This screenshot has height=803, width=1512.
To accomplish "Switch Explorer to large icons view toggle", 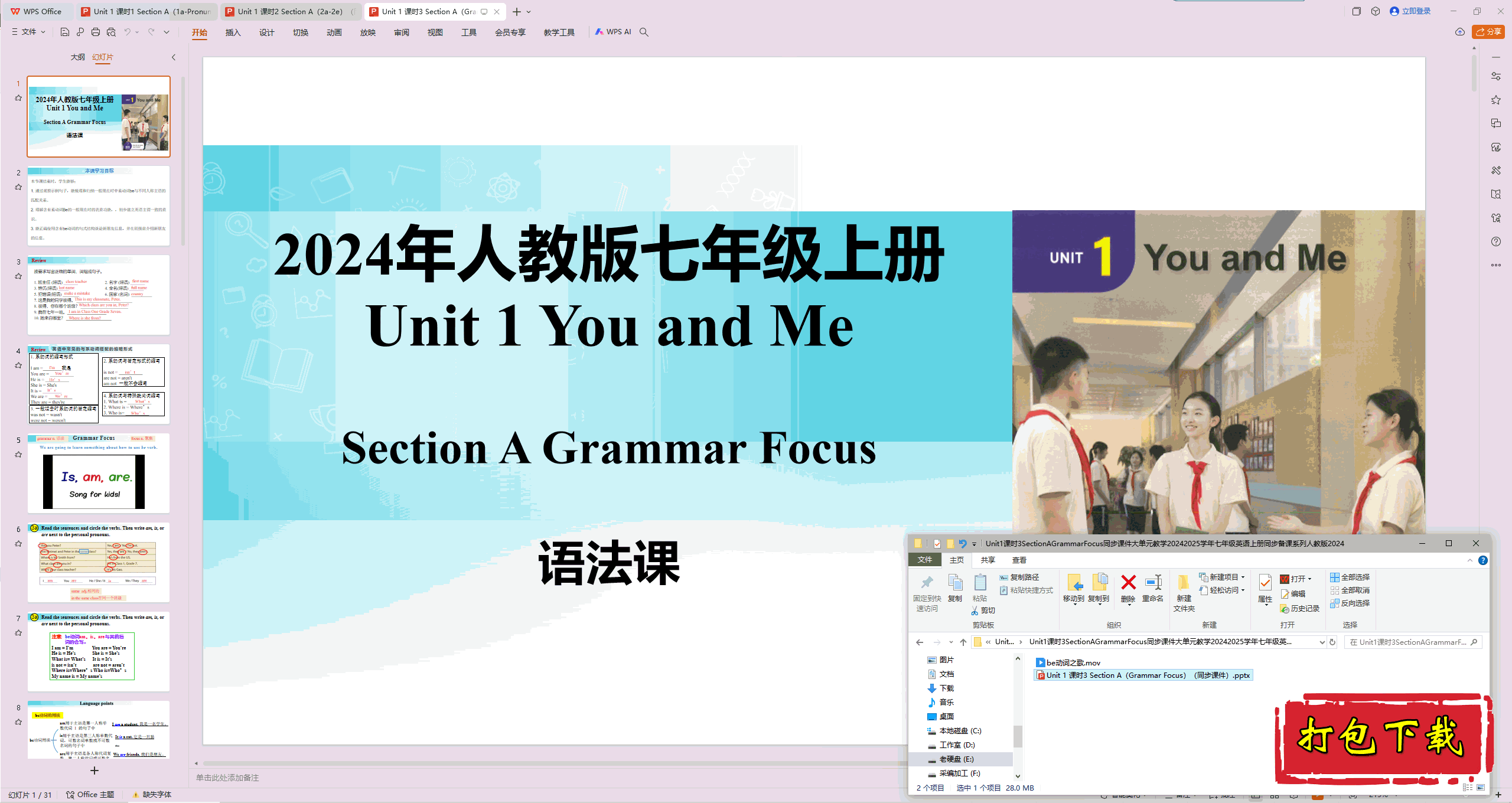I will 1481,787.
